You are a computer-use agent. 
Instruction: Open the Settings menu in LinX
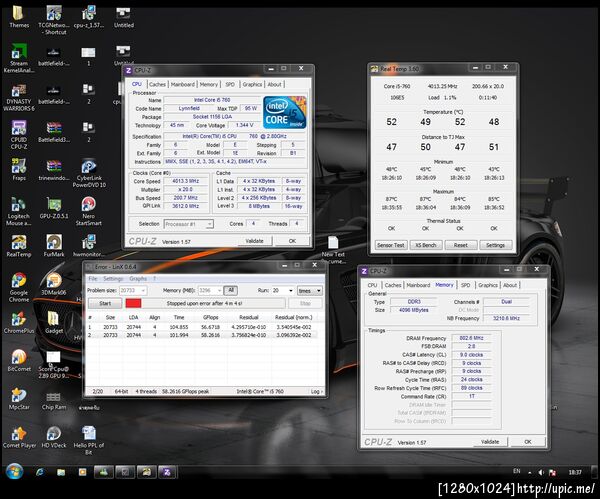coord(113,279)
